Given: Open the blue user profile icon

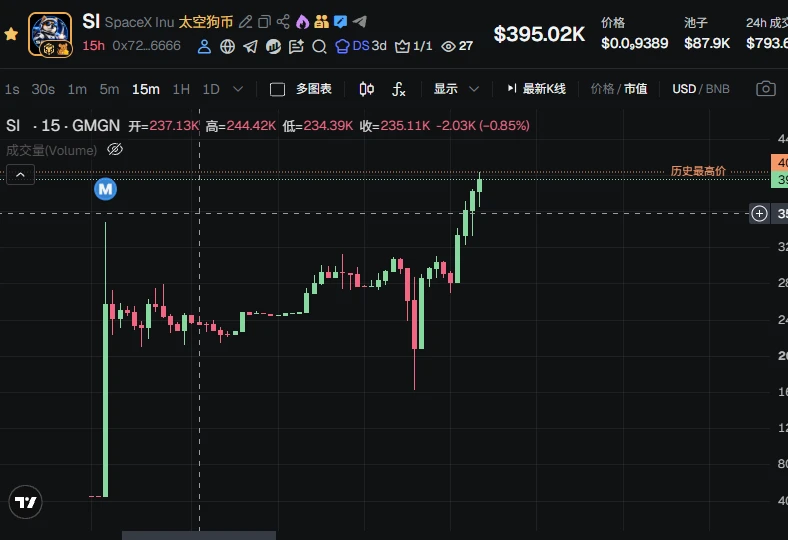Looking at the screenshot, I should (204, 47).
